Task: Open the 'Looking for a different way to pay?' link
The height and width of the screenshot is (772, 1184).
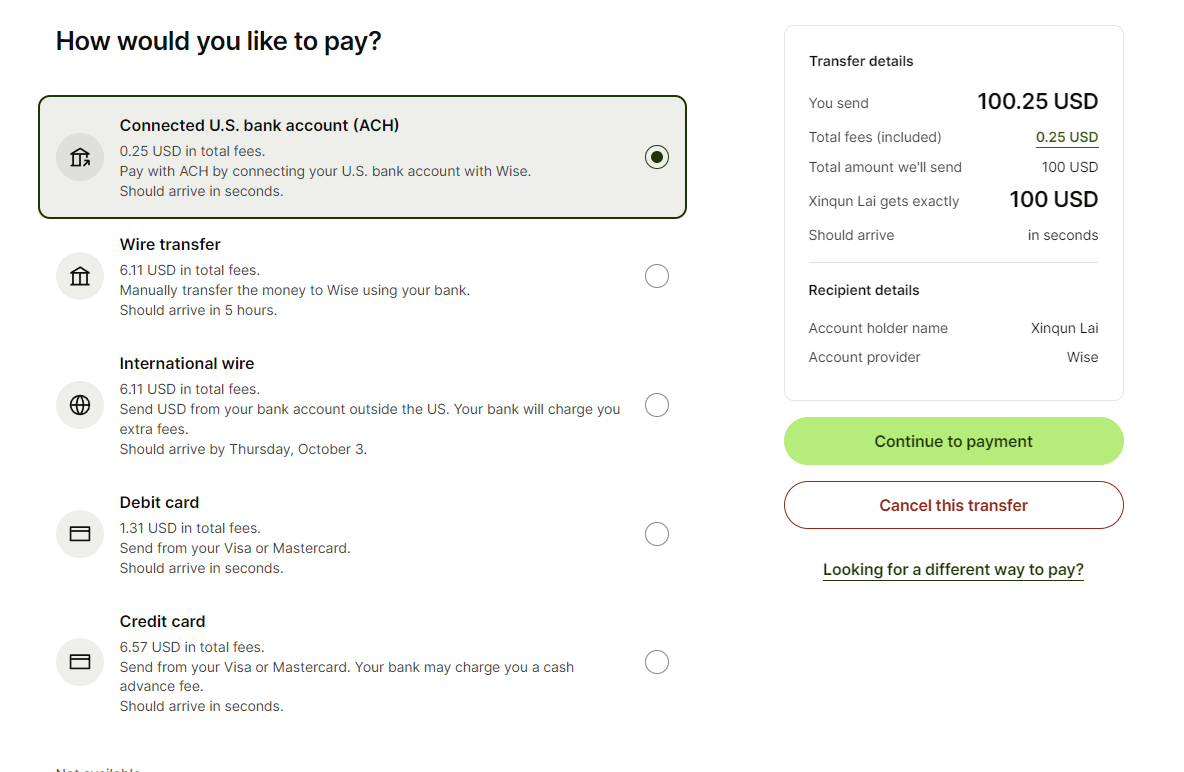Action: (x=953, y=570)
